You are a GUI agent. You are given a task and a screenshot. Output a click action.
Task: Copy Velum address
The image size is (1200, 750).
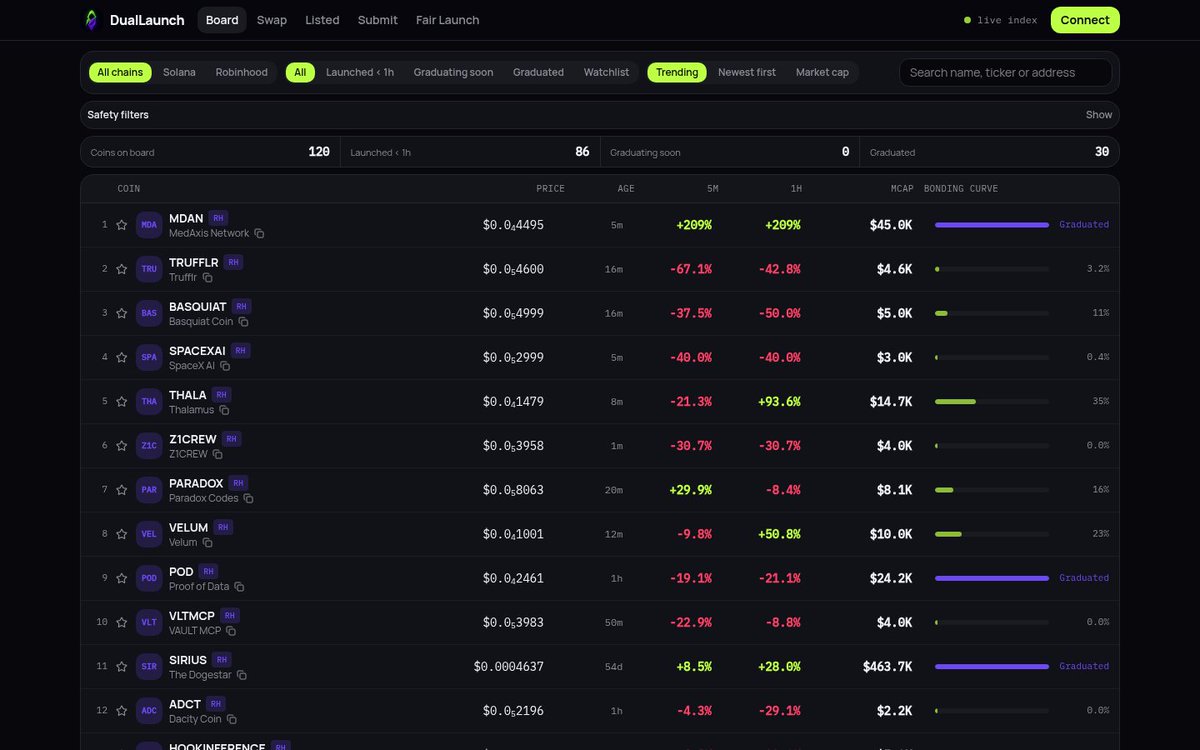pos(207,542)
